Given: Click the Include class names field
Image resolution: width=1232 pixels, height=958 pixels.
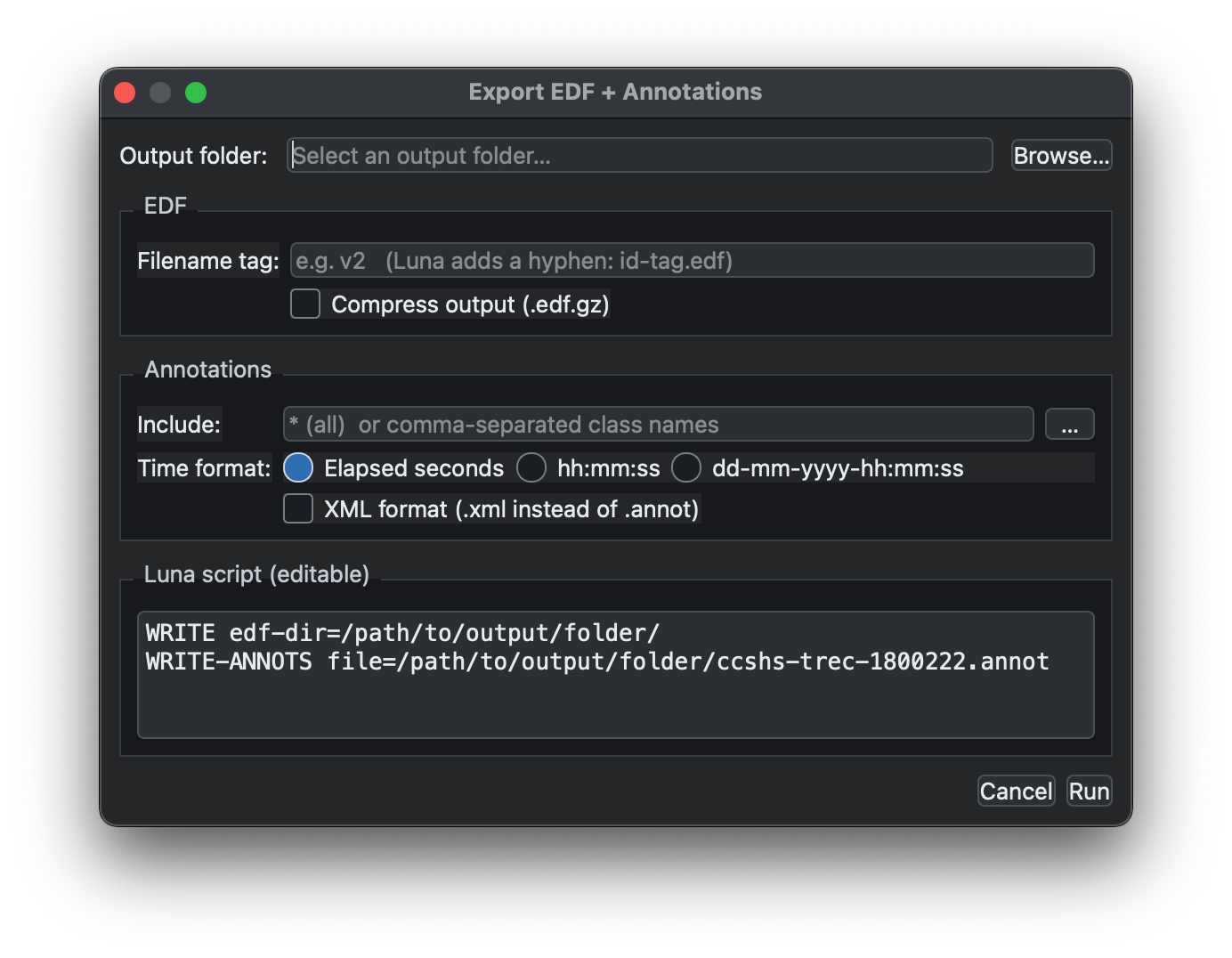Looking at the screenshot, I should [x=658, y=425].
